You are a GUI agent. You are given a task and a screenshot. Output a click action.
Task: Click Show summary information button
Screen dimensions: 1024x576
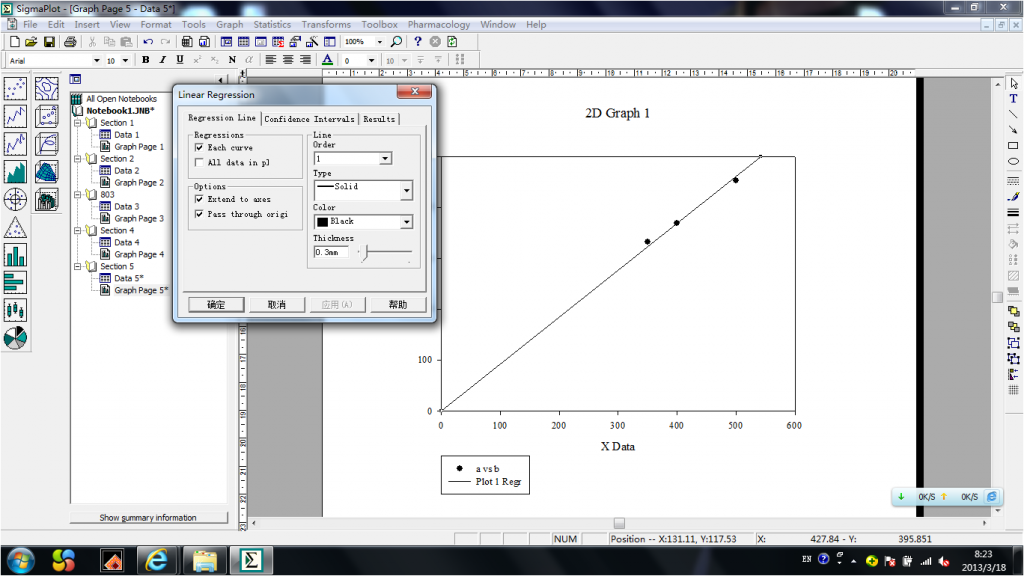pos(148,517)
